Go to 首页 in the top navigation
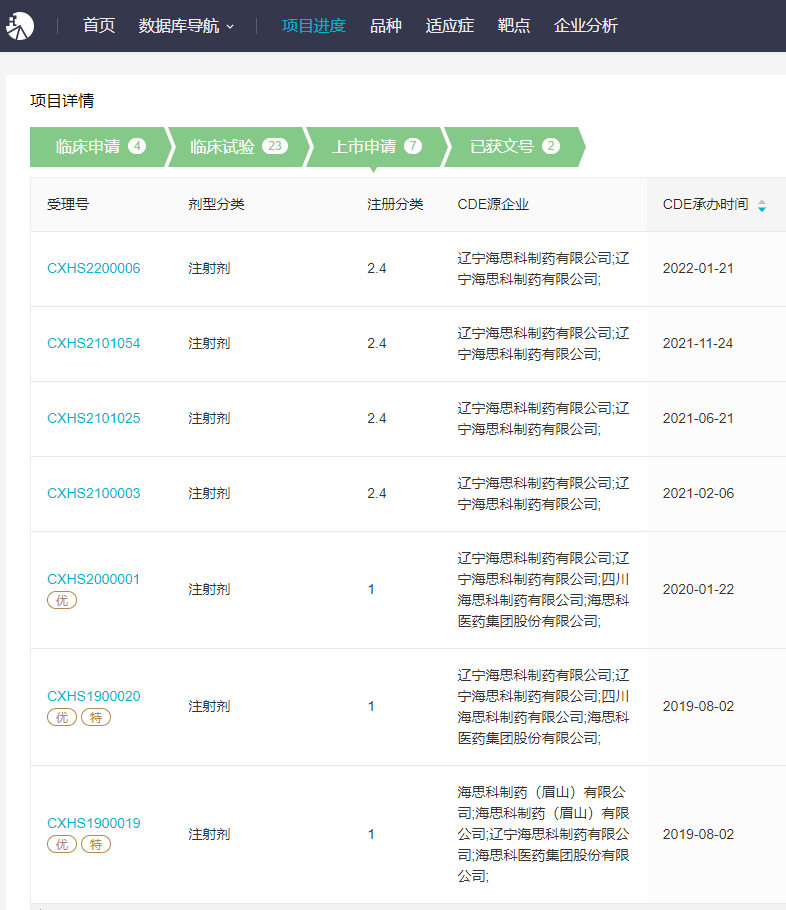 tap(99, 26)
